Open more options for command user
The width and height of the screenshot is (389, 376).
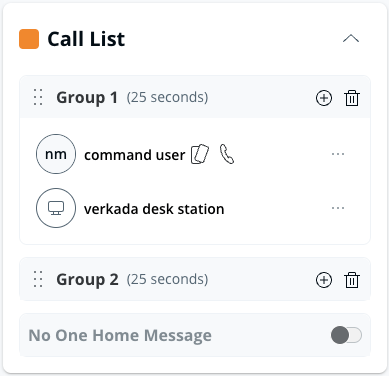[x=338, y=154]
